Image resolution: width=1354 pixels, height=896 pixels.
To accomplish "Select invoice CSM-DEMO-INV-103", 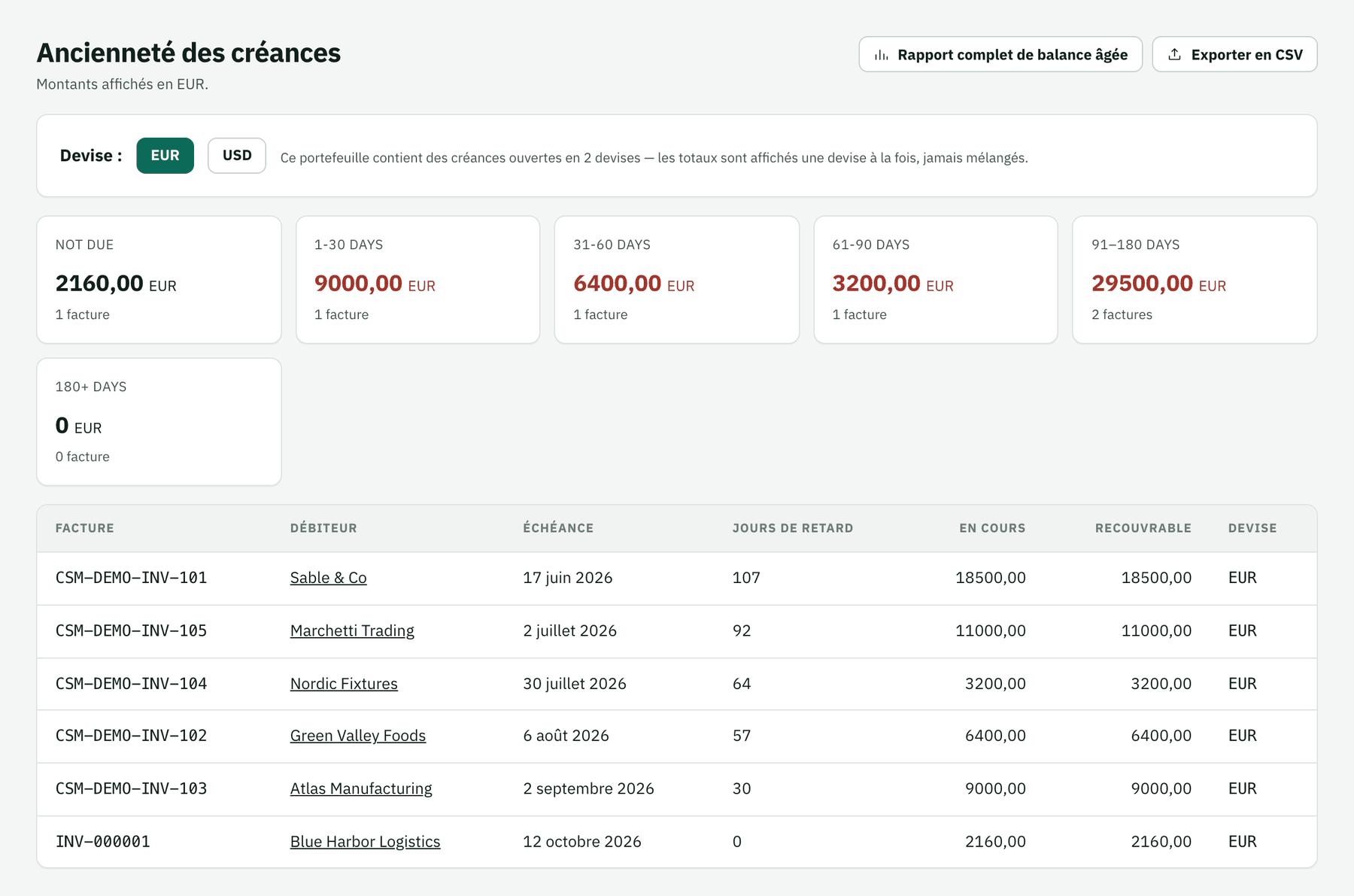I will (132, 788).
